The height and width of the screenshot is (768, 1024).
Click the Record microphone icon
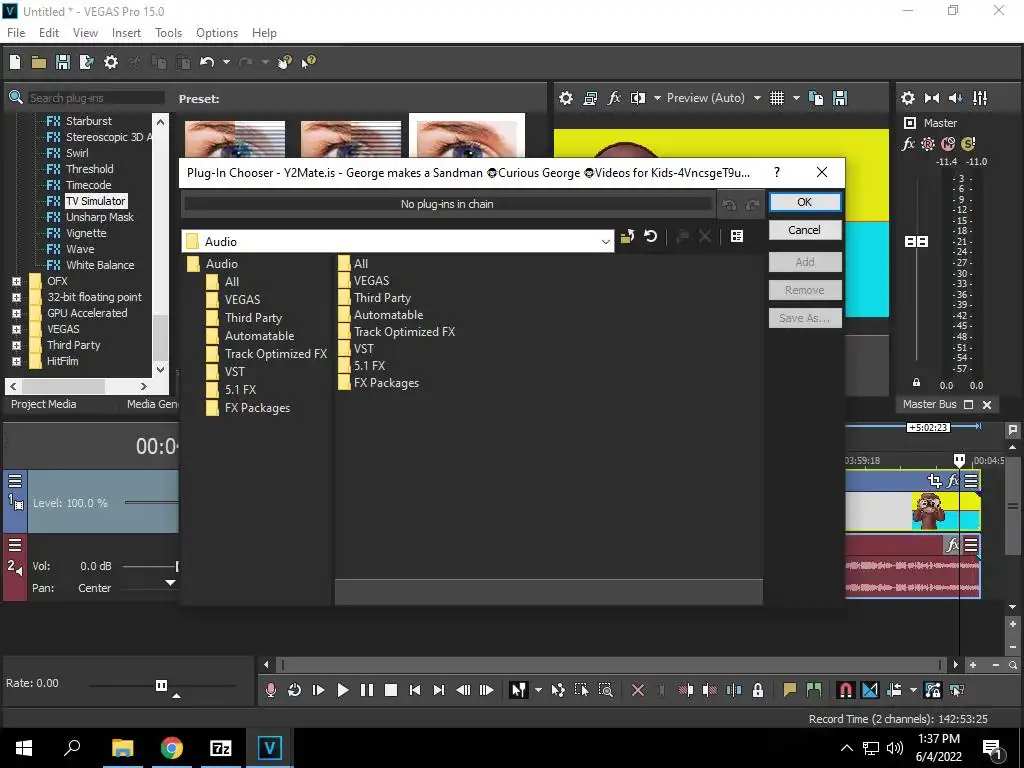click(270, 690)
